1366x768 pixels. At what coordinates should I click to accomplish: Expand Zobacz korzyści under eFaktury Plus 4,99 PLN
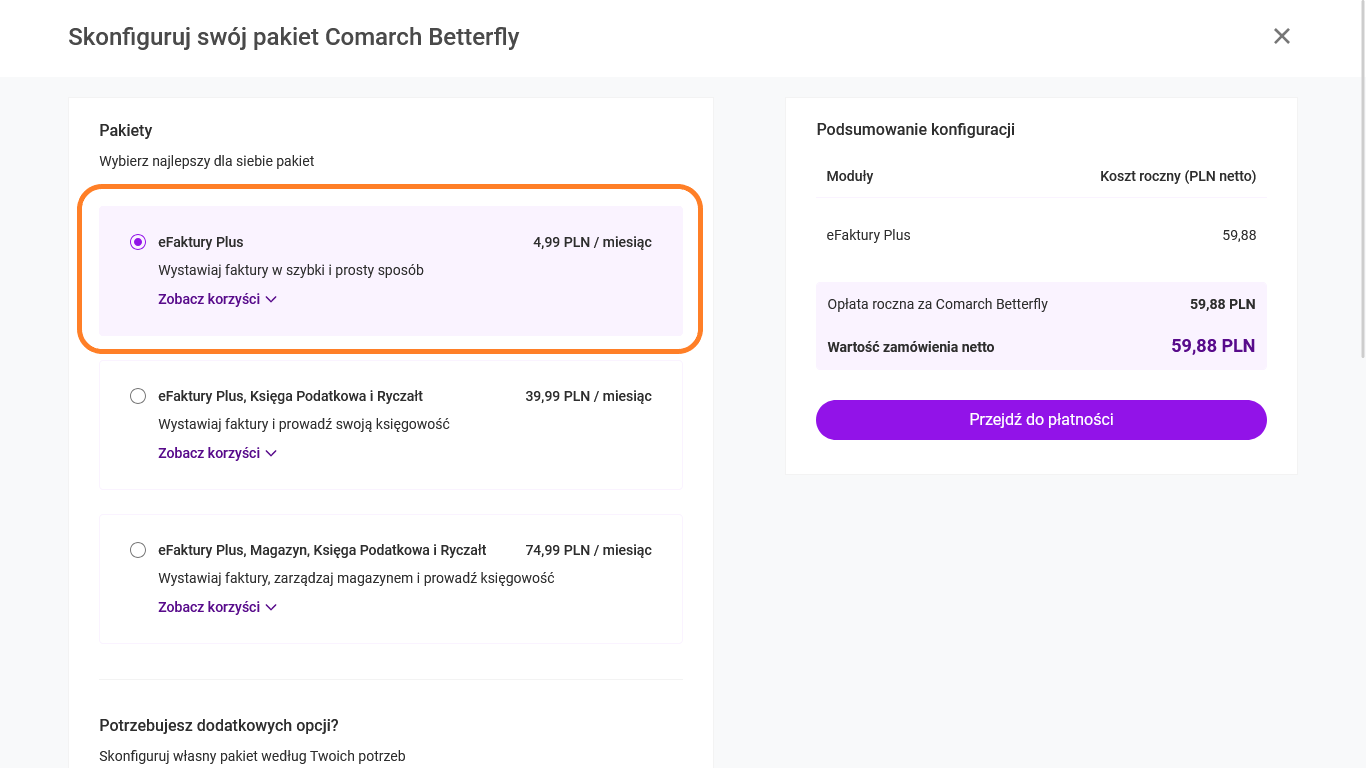(217, 299)
